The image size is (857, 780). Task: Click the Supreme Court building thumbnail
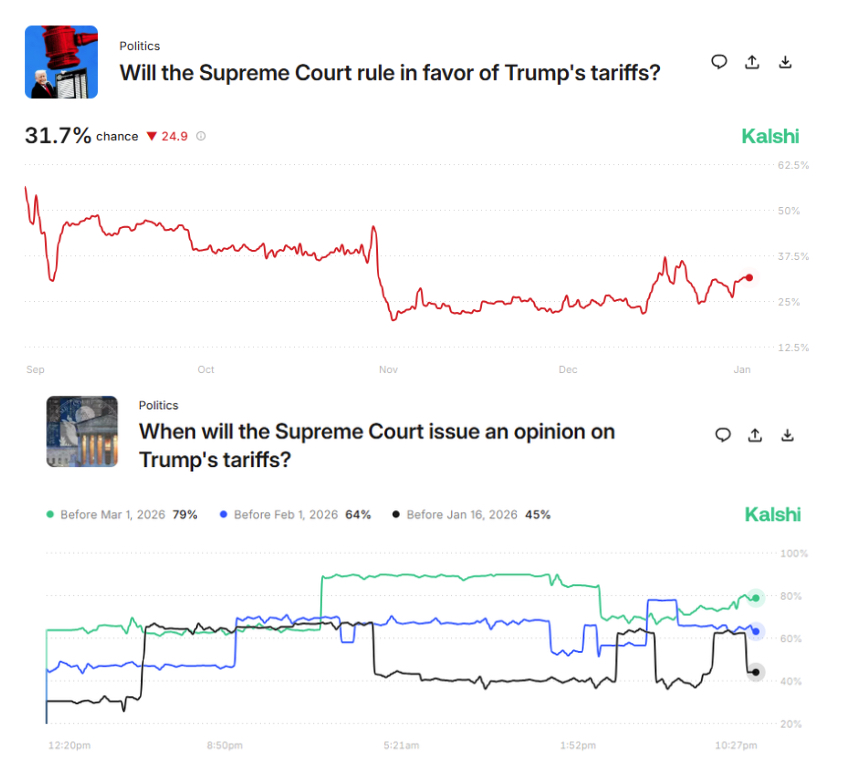(82, 432)
